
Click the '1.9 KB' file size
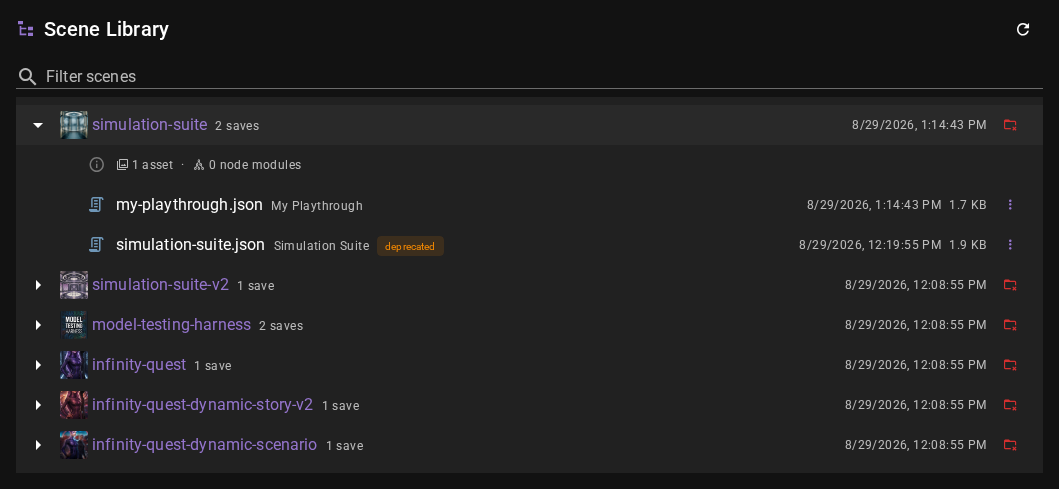click(x=968, y=244)
